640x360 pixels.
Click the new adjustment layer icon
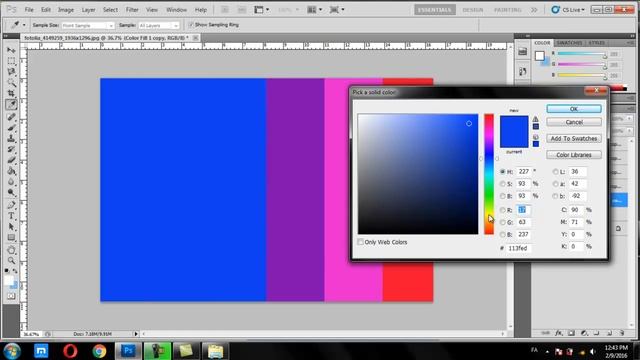click(584, 333)
